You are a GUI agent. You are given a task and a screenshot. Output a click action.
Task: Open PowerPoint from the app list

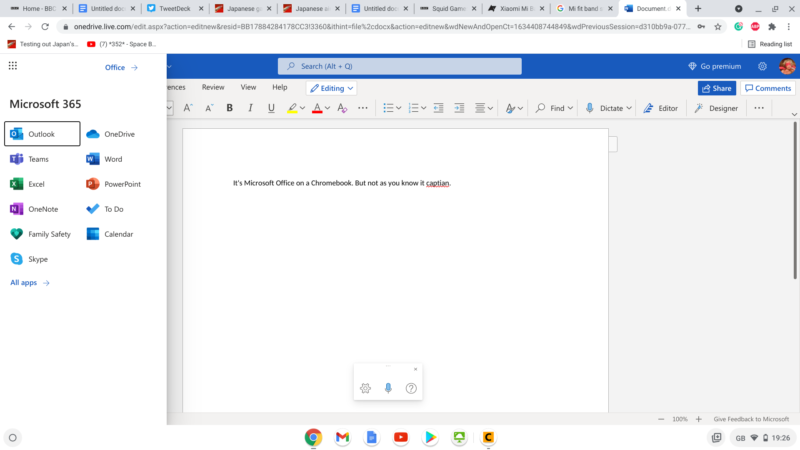click(113, 184)
